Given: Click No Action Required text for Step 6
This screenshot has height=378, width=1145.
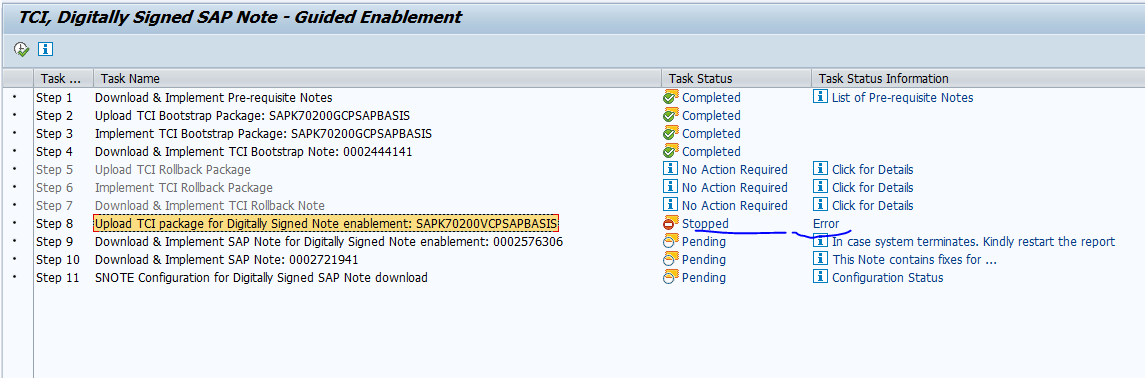Looking at the screenshot, I should [735, 188].
